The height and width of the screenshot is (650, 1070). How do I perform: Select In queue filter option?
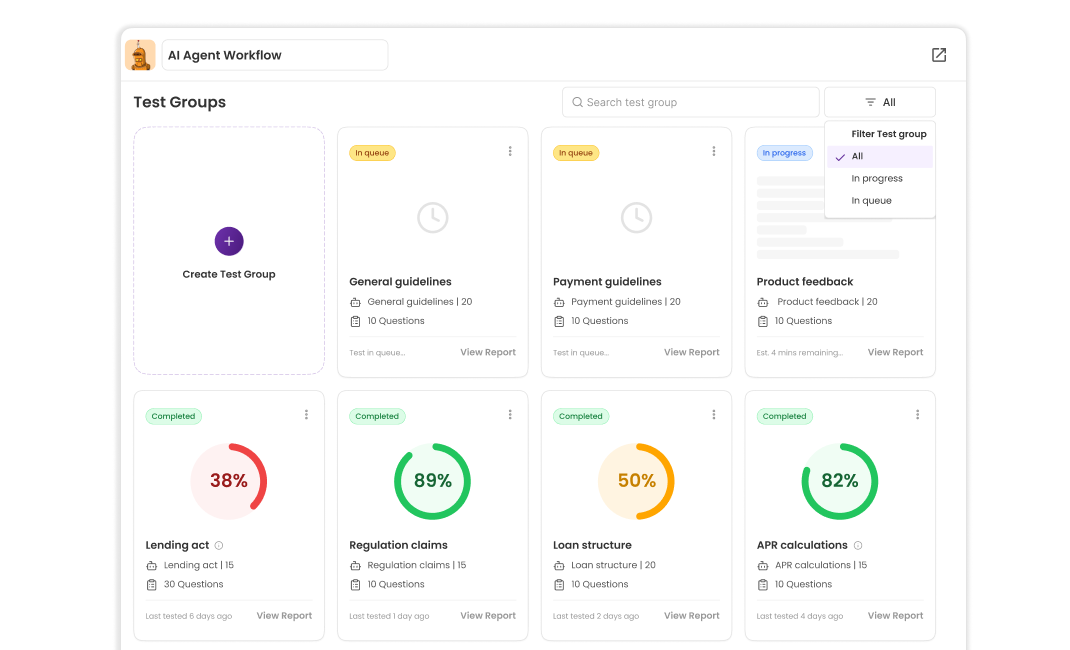[x=880, y=201]
